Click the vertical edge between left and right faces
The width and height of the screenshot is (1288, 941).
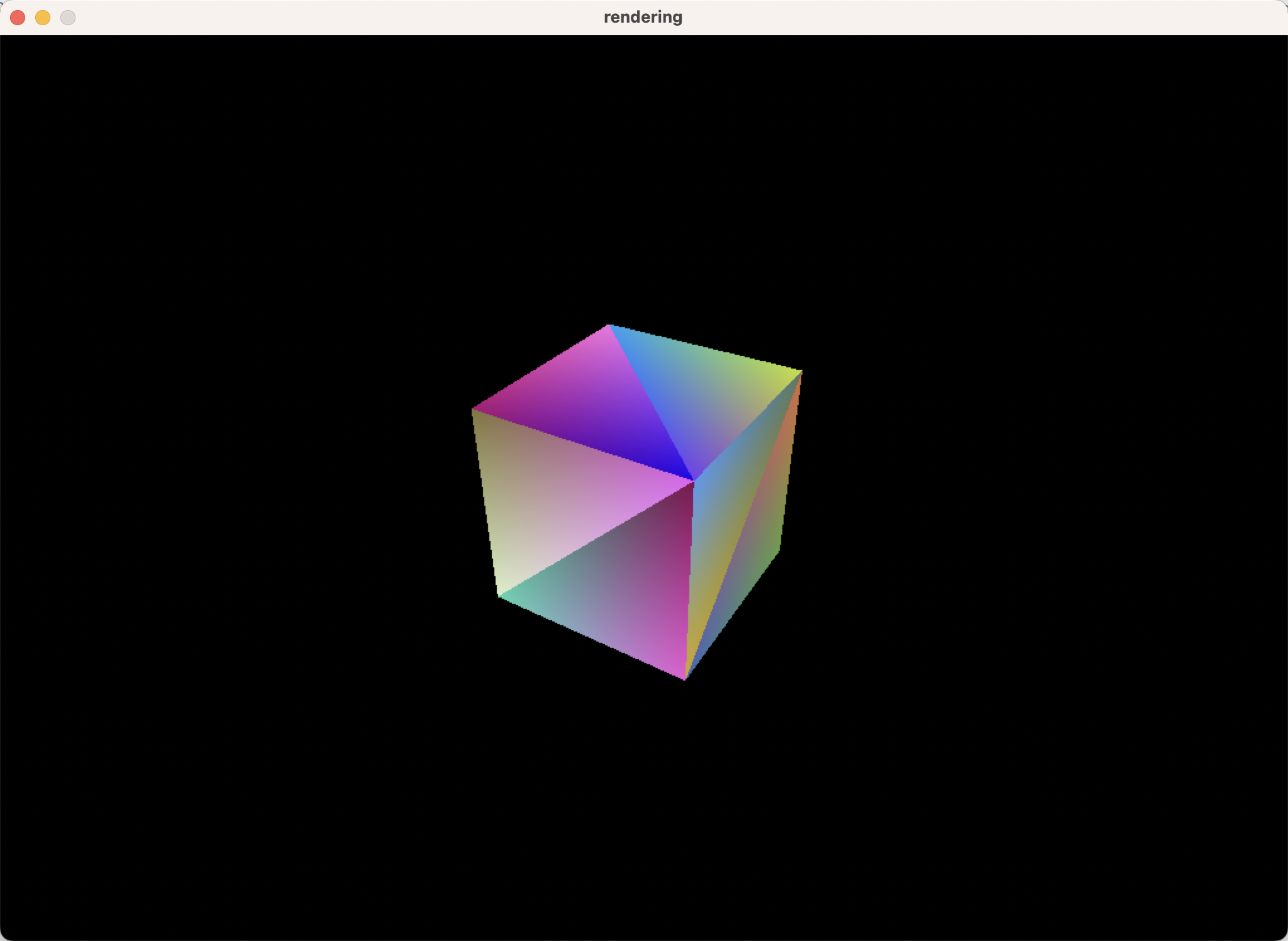(x=690, y=579)
